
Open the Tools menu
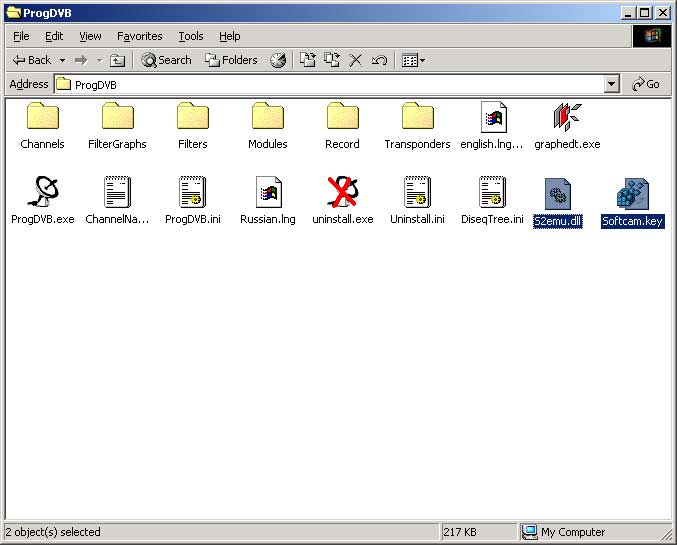pos(191,36)
